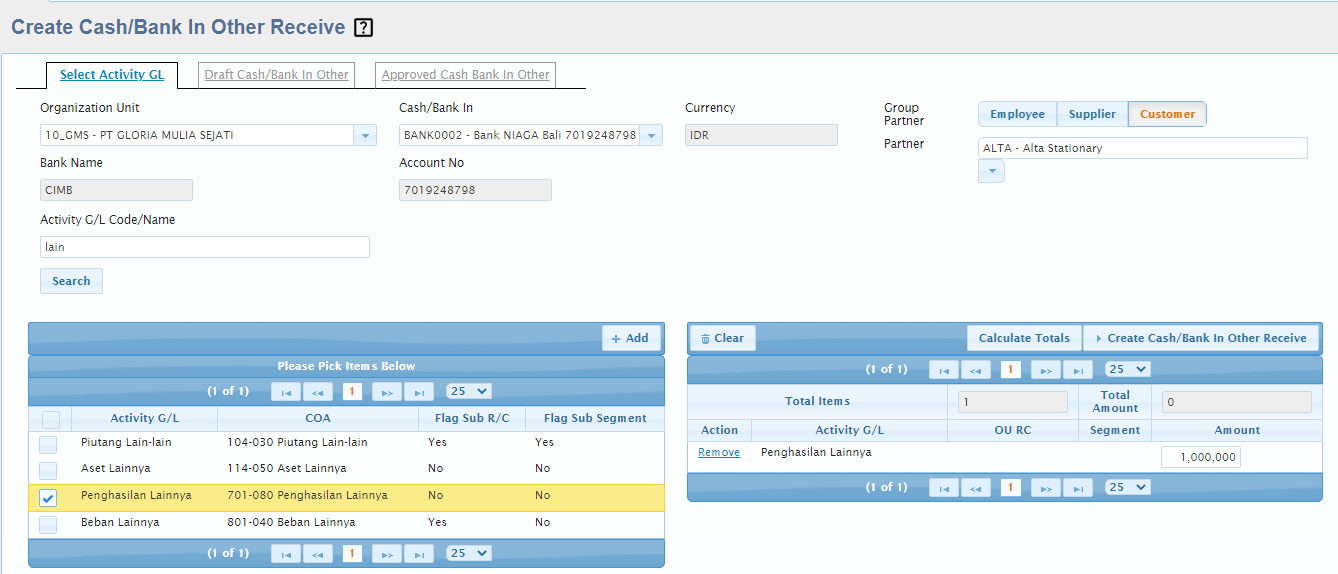Go to previous page in top-left paginator
Screen dimensions: 1338x574
point(318,391)
